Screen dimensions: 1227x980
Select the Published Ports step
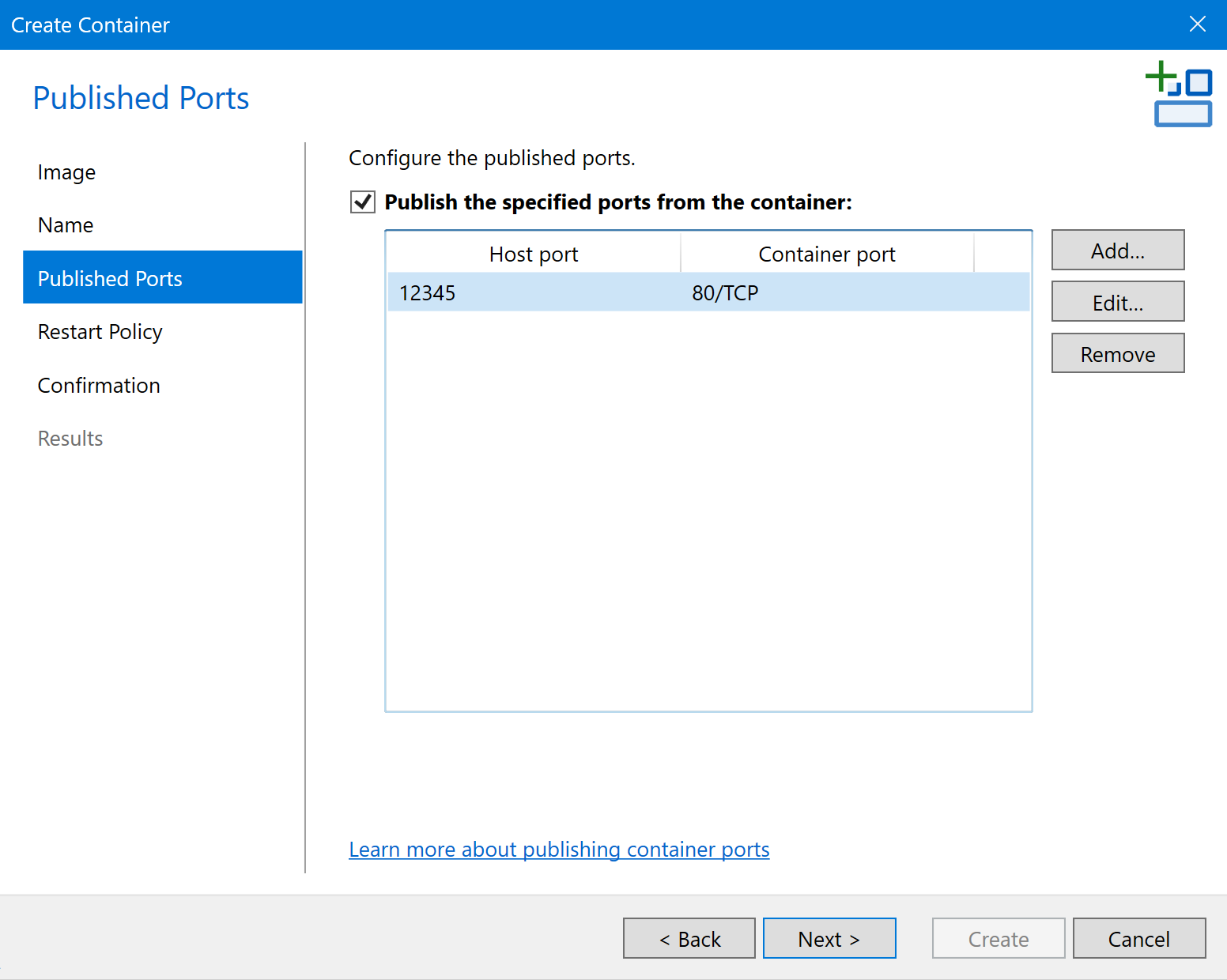110,278
